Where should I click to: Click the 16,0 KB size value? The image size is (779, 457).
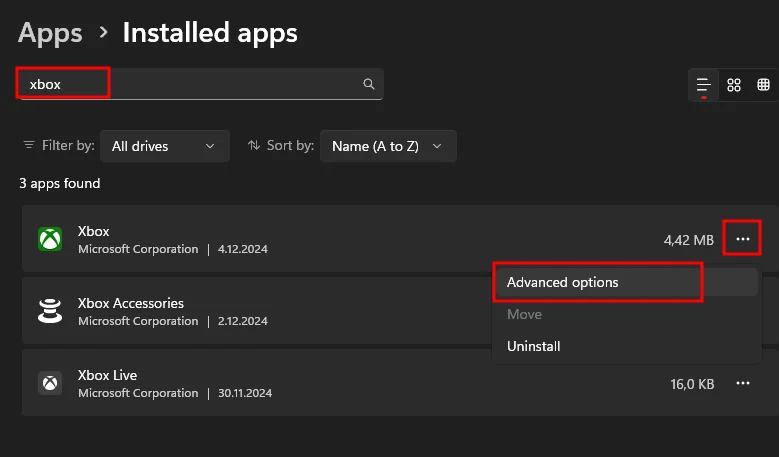tap(692, 384)
